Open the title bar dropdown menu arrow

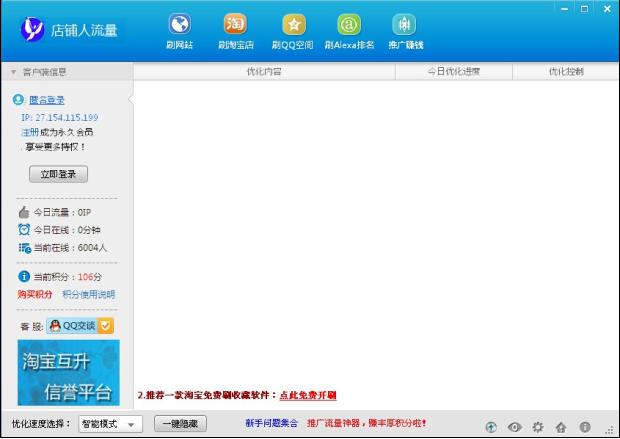(x=565, y=8)
